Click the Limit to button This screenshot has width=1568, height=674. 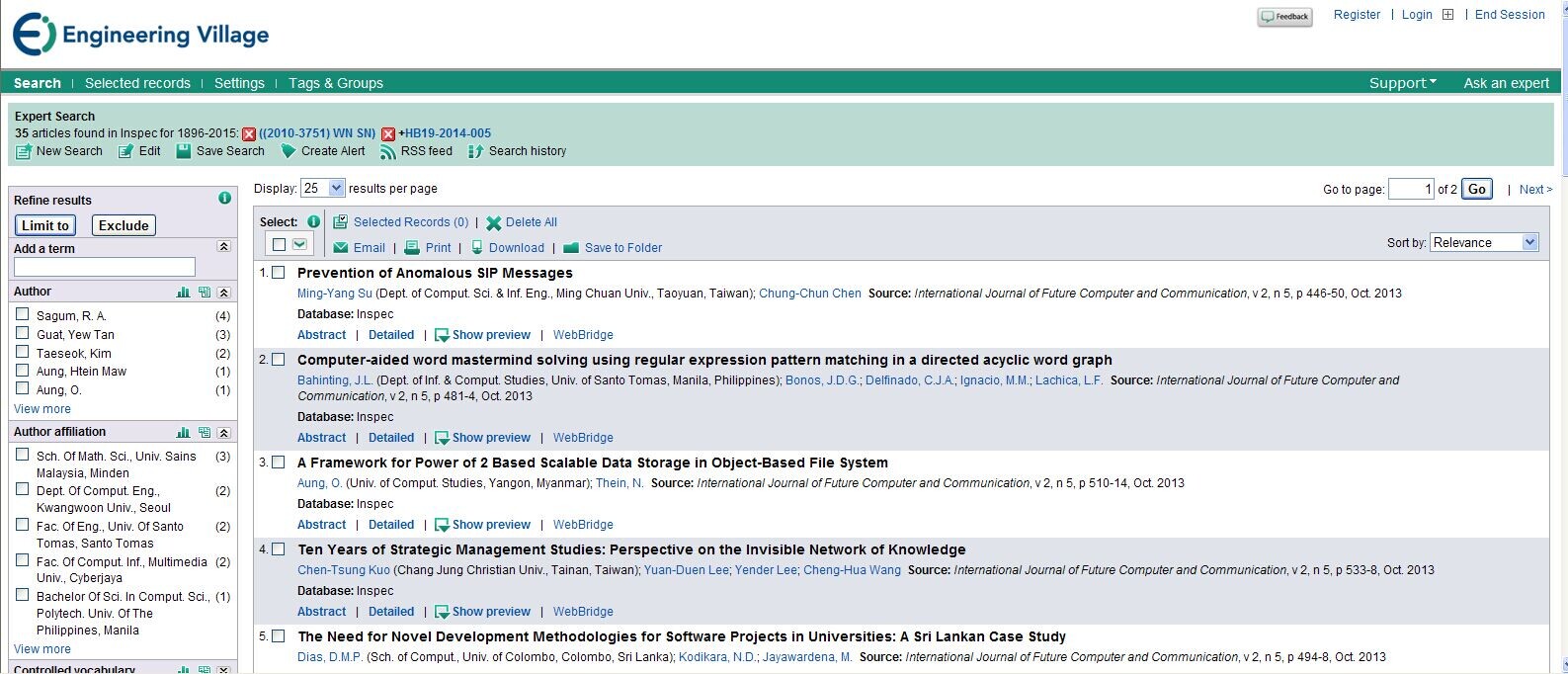pos(45,225)
